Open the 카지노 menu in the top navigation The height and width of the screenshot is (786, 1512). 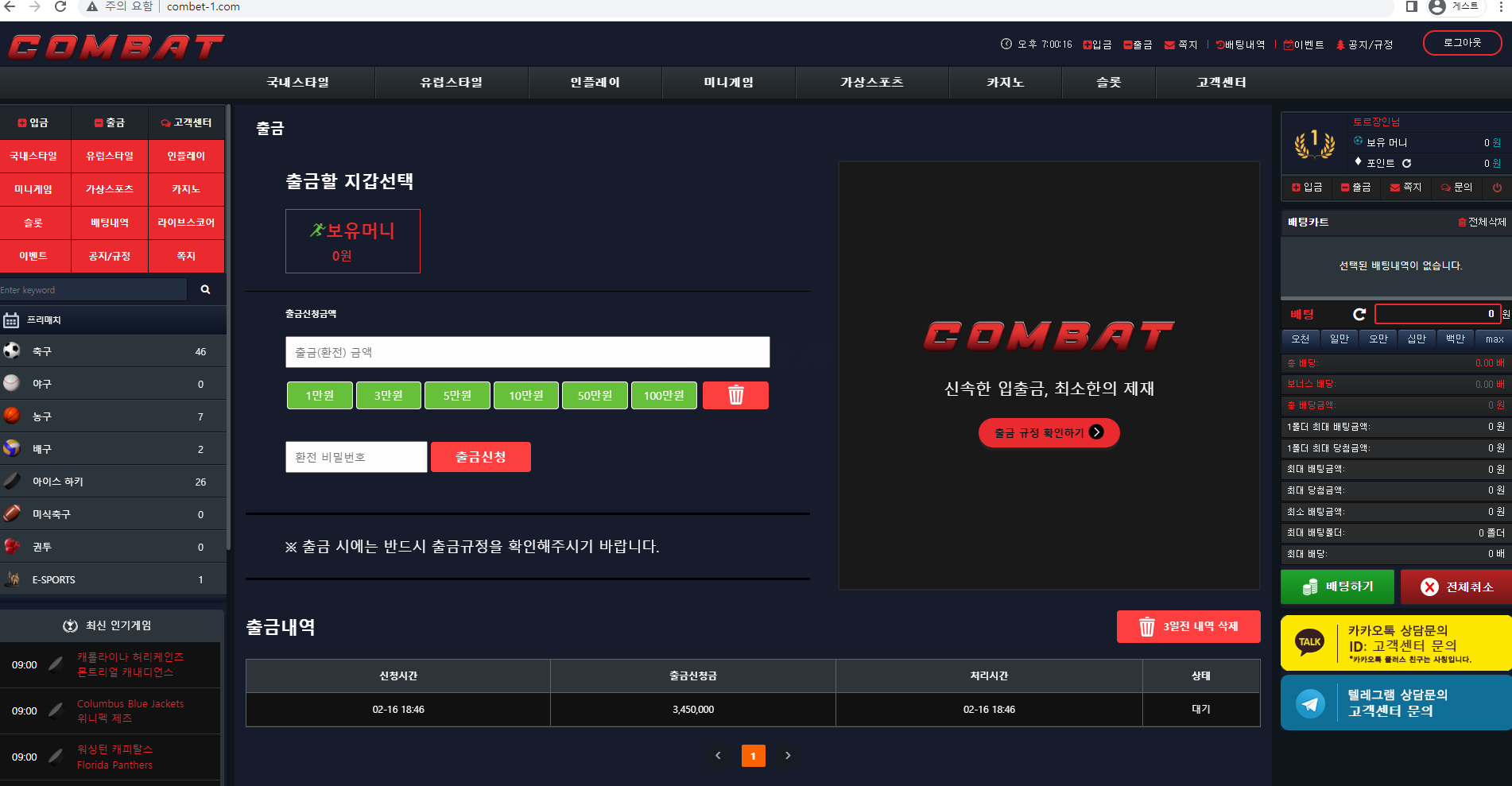click(1005, 83)
